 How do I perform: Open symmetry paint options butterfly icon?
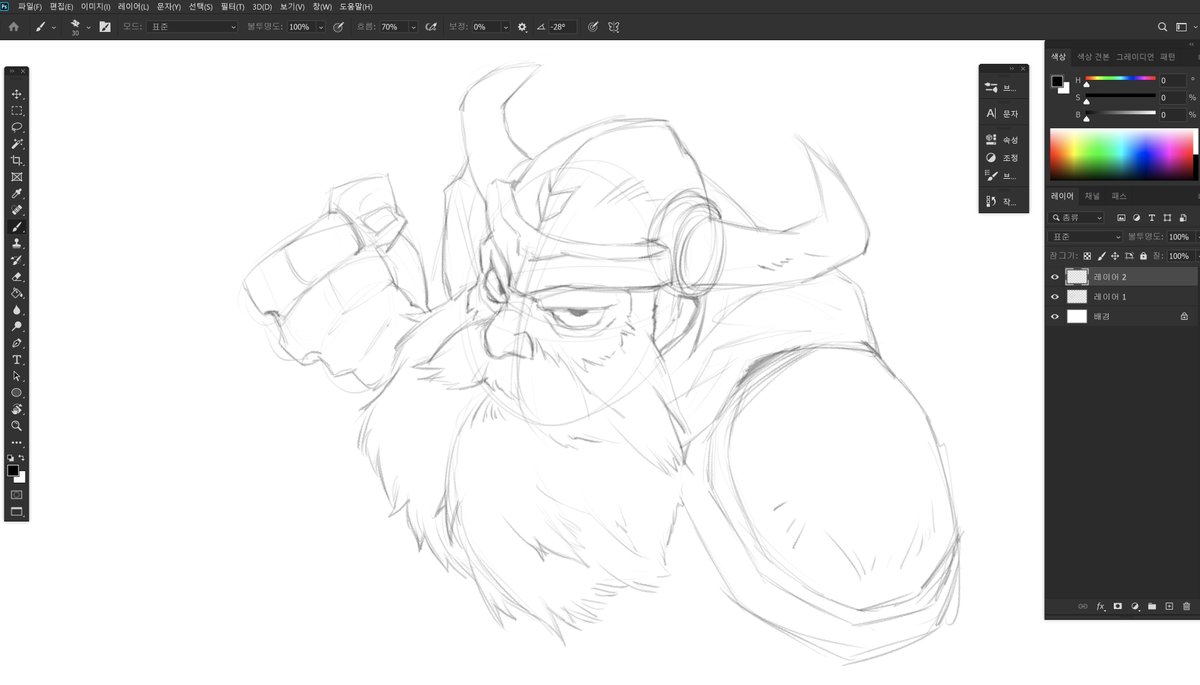coord(616,27)
